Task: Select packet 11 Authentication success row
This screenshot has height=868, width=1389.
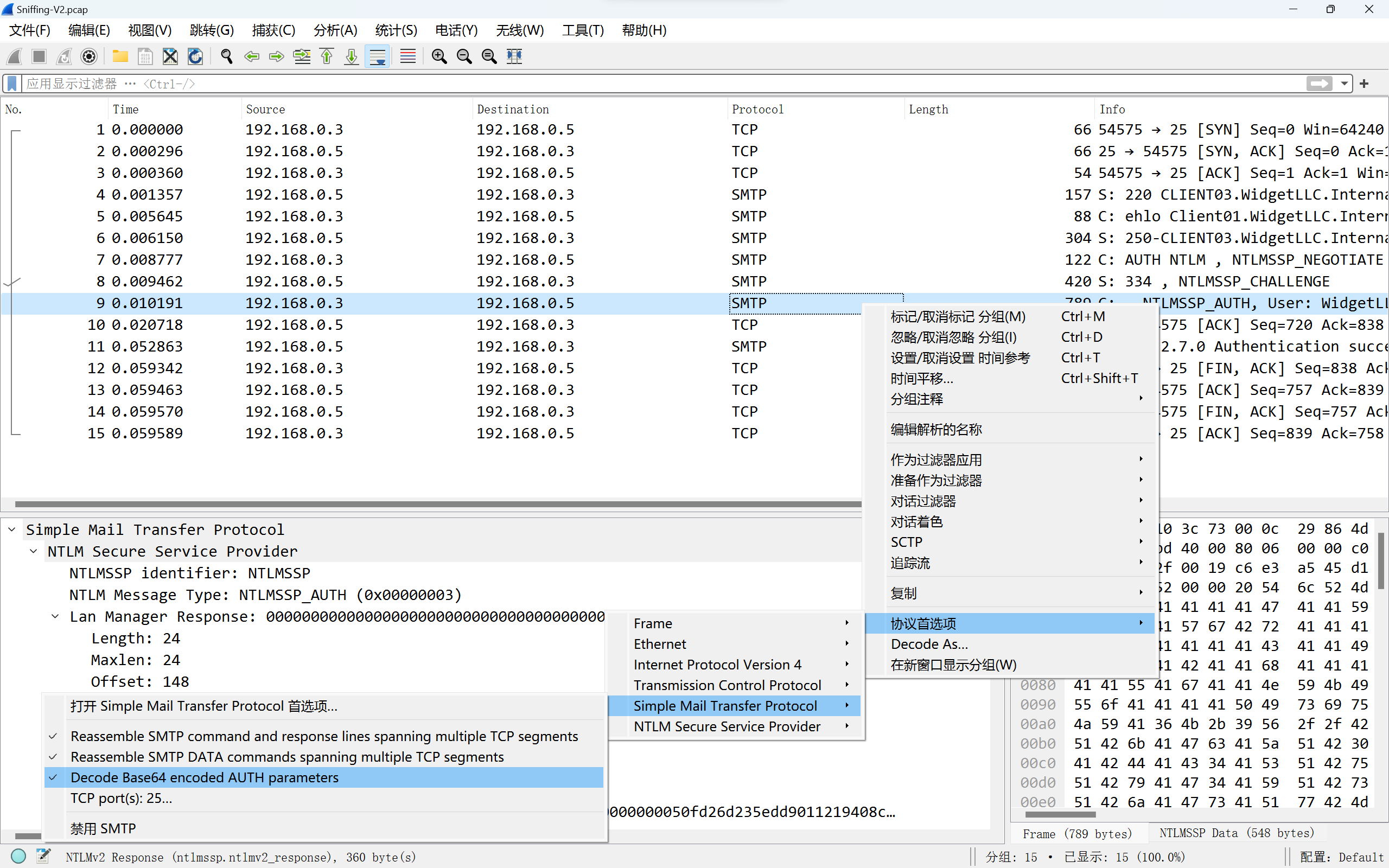Action: [694, 346]
